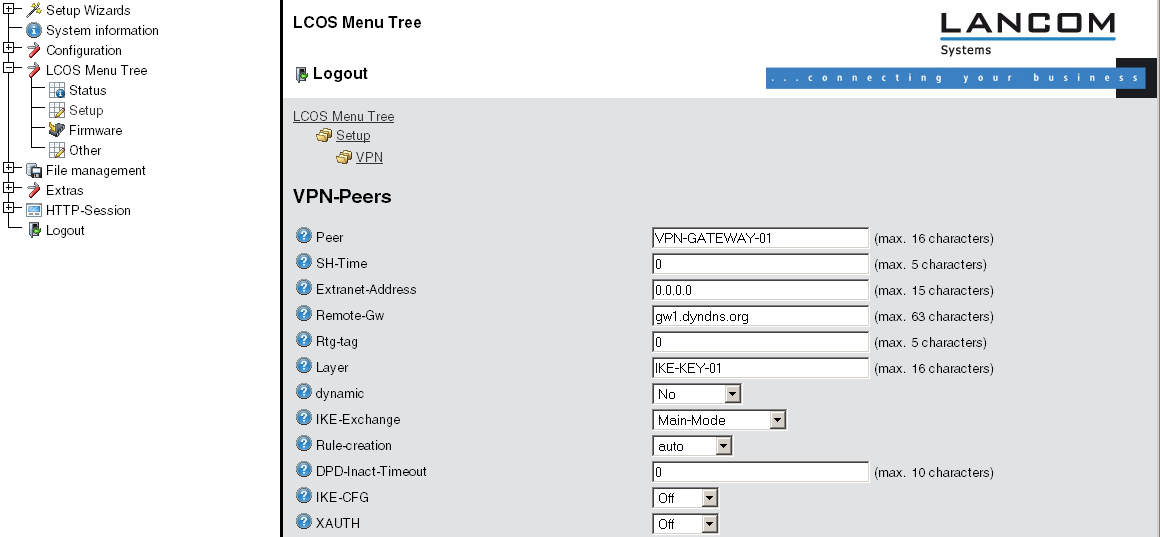Click the File management icon
This screenshot has width=1160, height=537.
click(x=34, y=170)
